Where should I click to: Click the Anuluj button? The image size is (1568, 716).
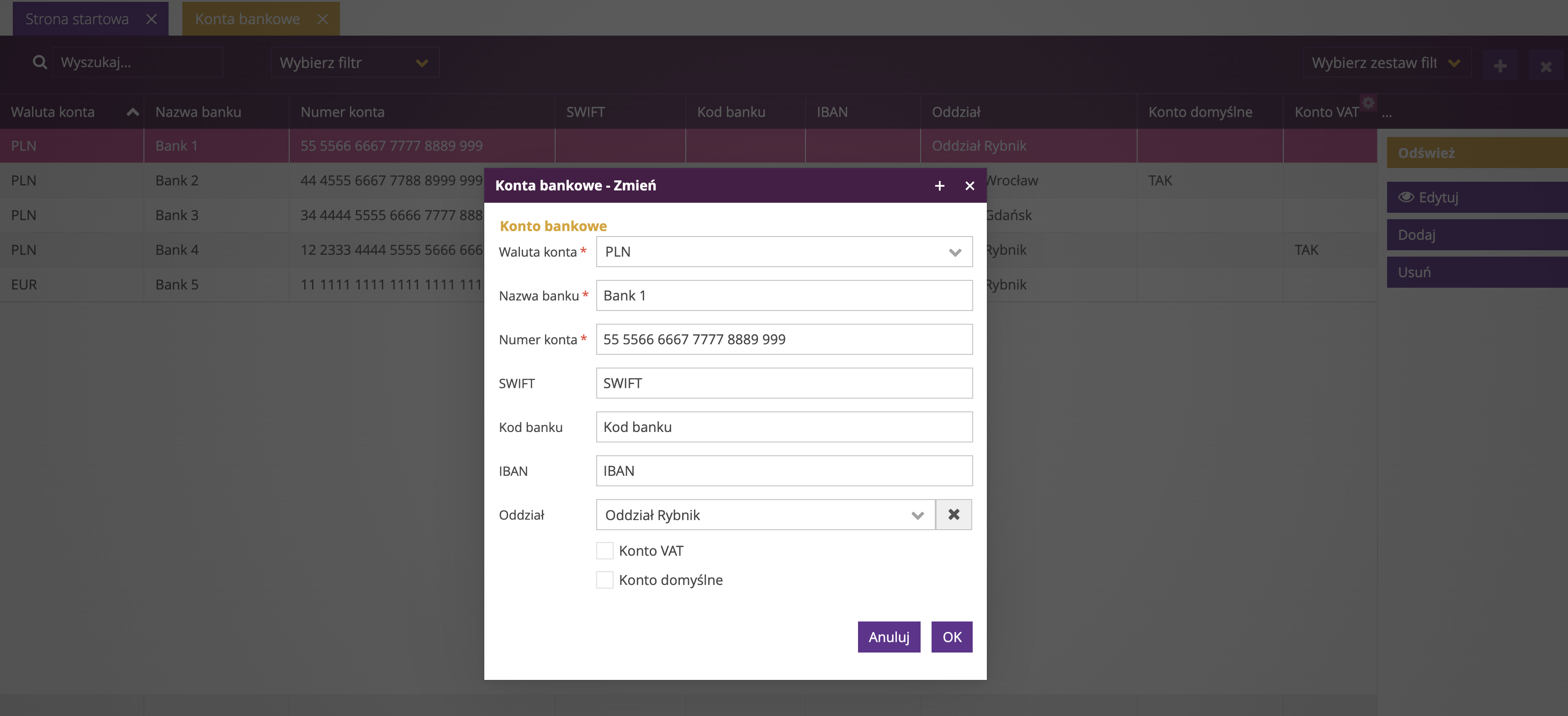888,637
